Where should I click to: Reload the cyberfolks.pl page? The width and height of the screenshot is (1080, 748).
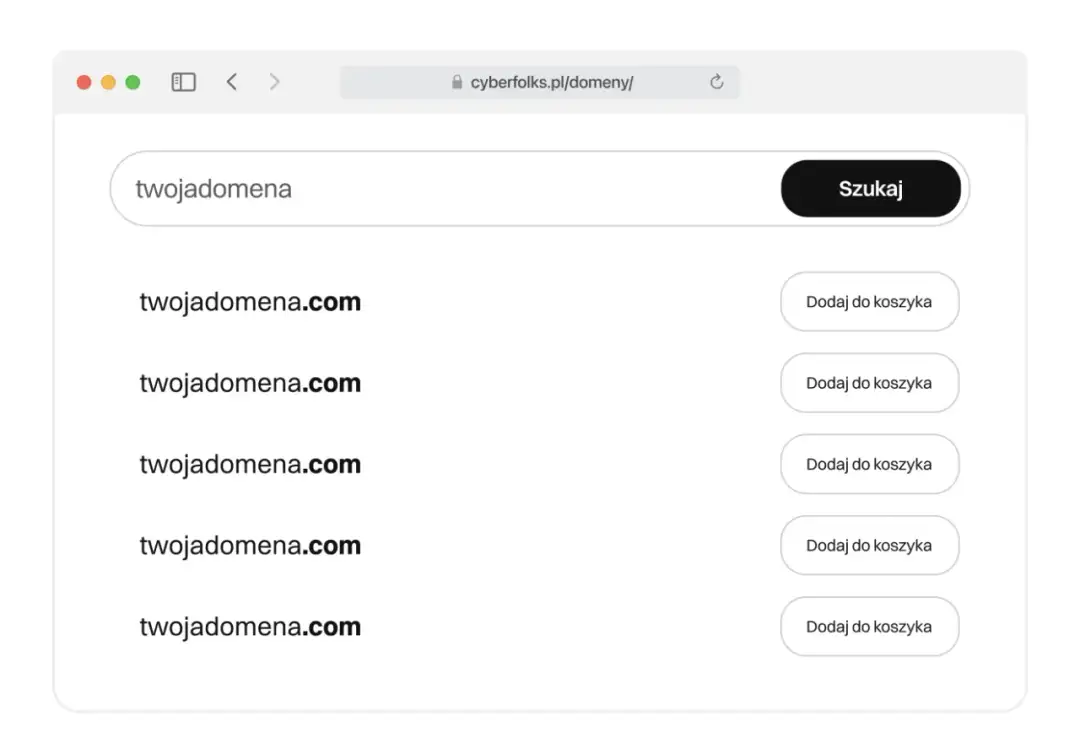716,82
